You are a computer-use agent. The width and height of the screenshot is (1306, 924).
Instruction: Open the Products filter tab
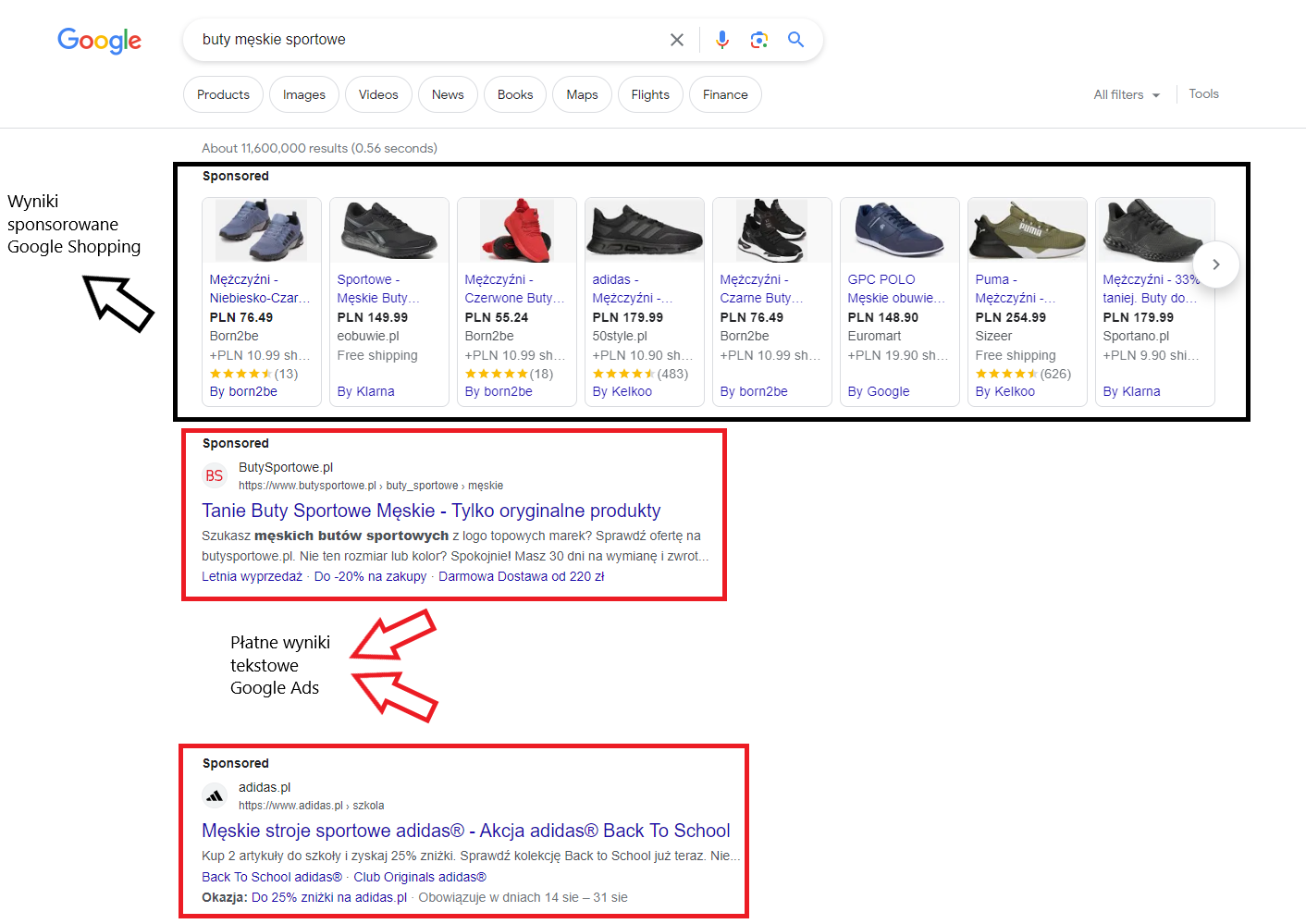[x=223, y=94]
